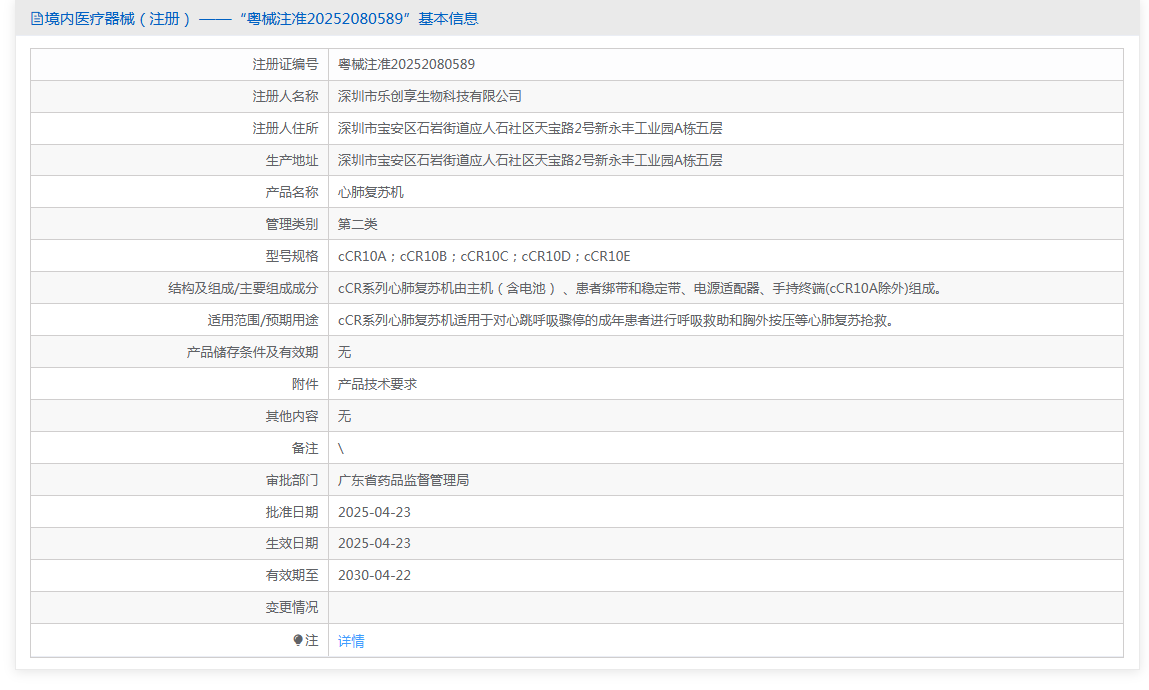Viewport: 1149px width, 690px height.
Task: Select the value 产品技术要求
Action: pos(377,385)
